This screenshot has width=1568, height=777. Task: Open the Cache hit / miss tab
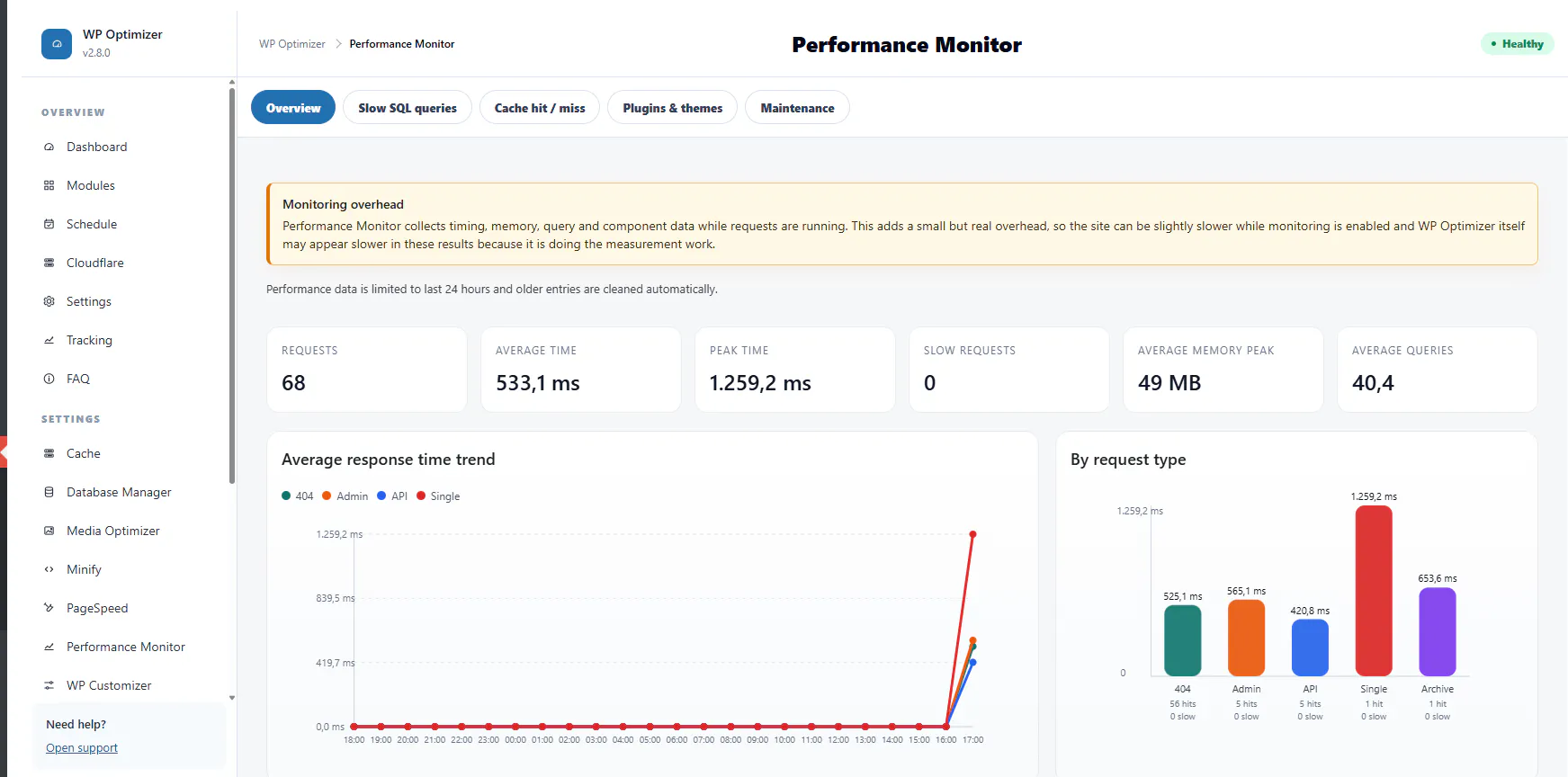coord(540,108)
